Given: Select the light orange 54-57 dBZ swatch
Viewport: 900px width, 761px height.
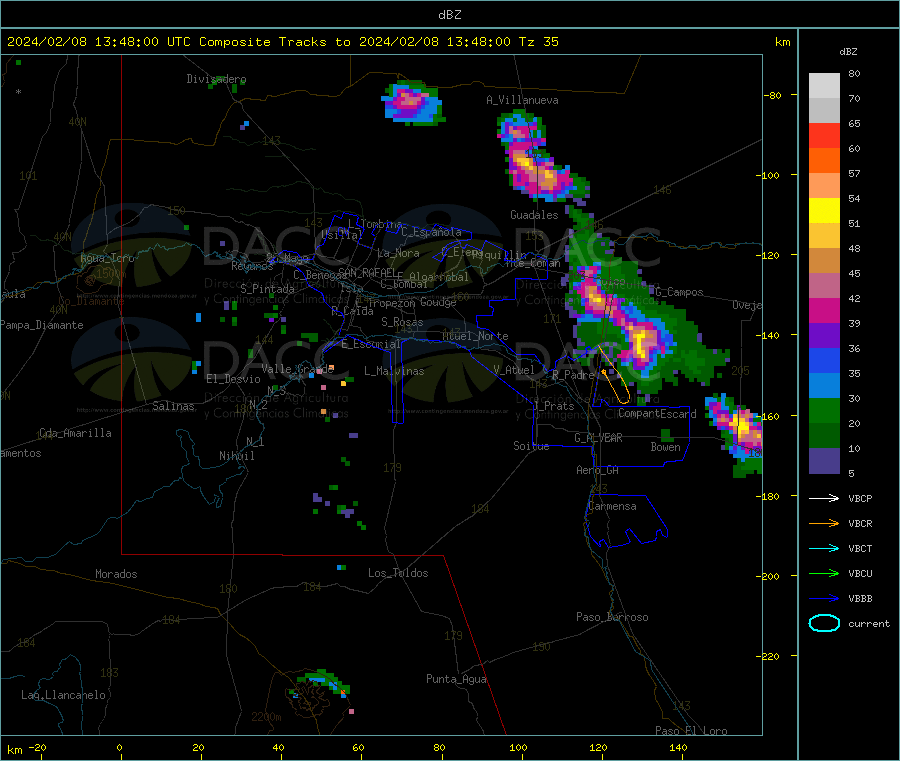Looking at the screenshot, I should point(824,186).
